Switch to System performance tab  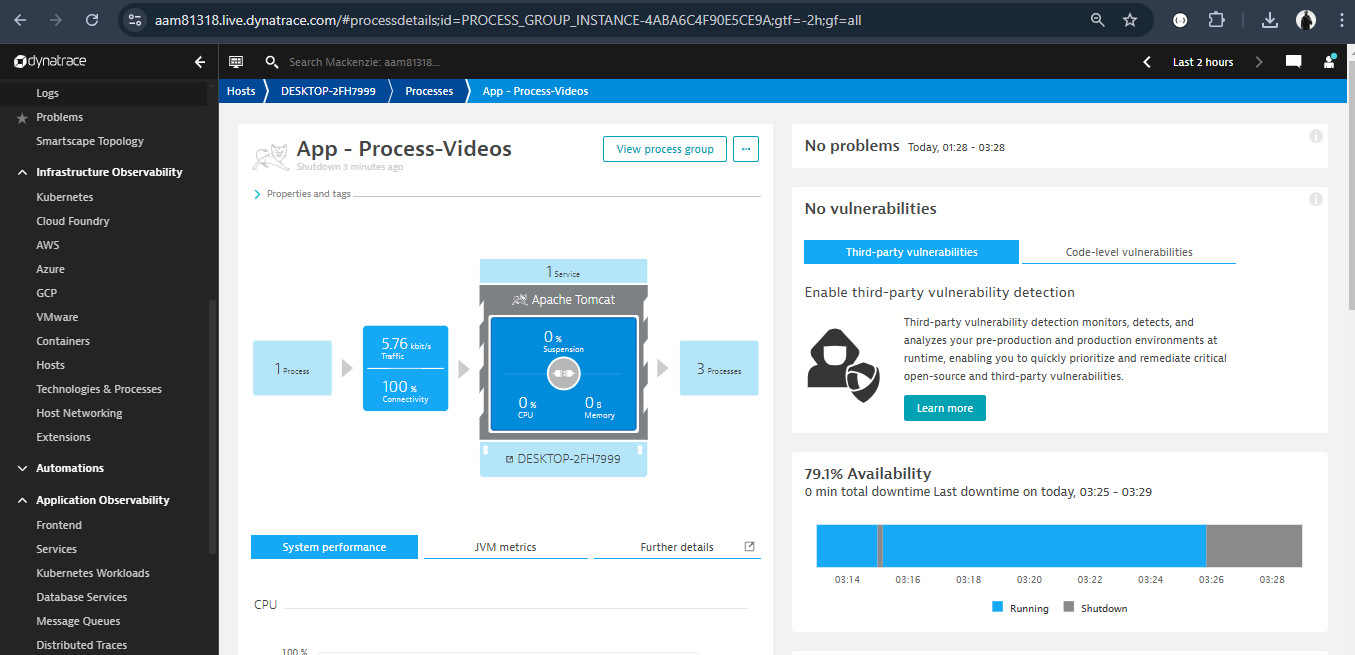click(x=334, y=547)
